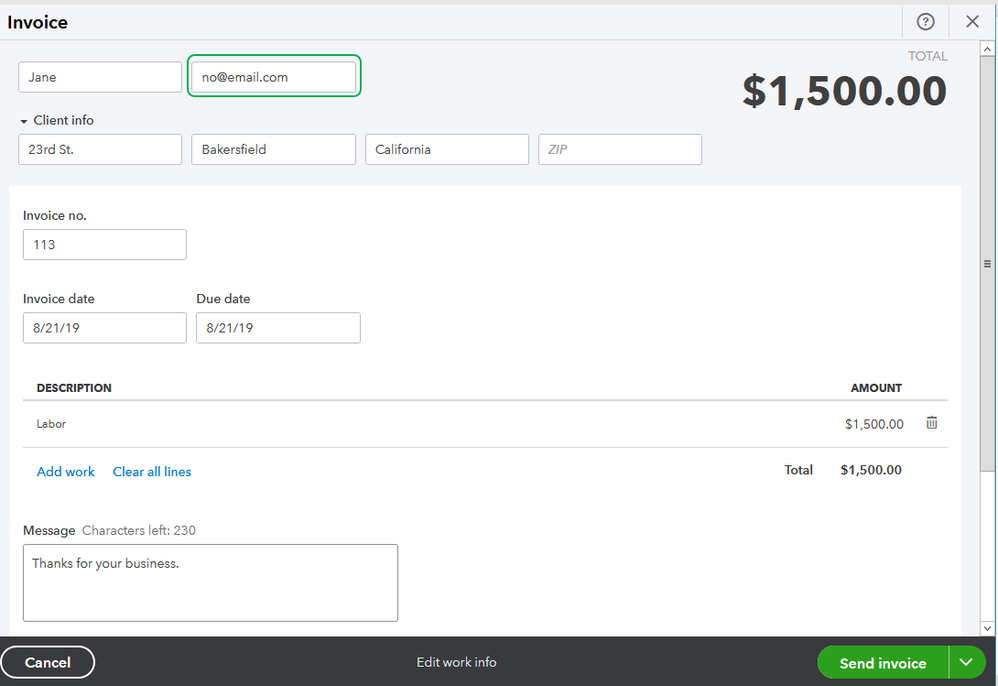Cancel the invoice
The image size is (998, 686).
point(48,662)
